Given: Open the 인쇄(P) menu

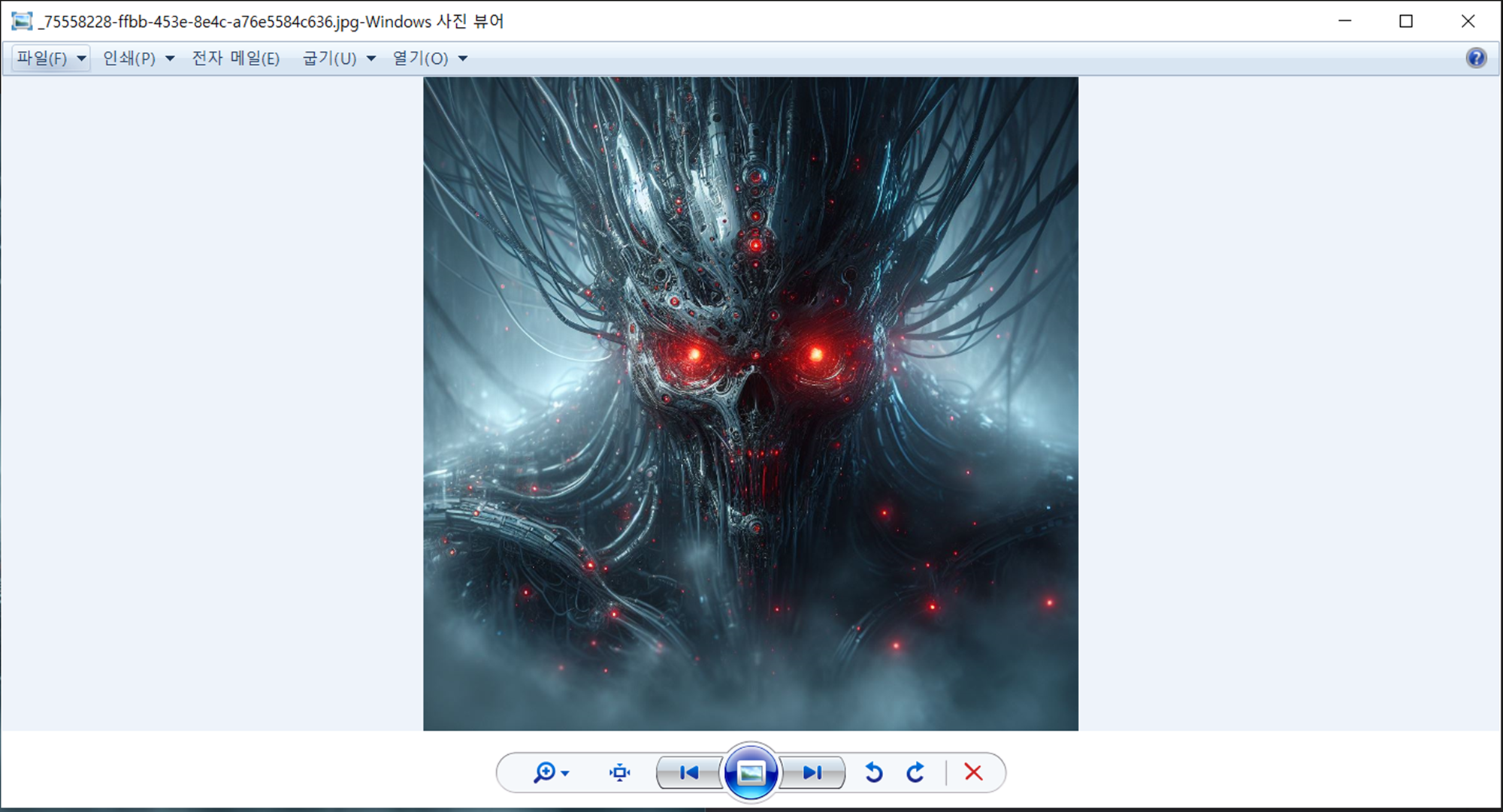Looking at the screenshot, I should (129, 58).
